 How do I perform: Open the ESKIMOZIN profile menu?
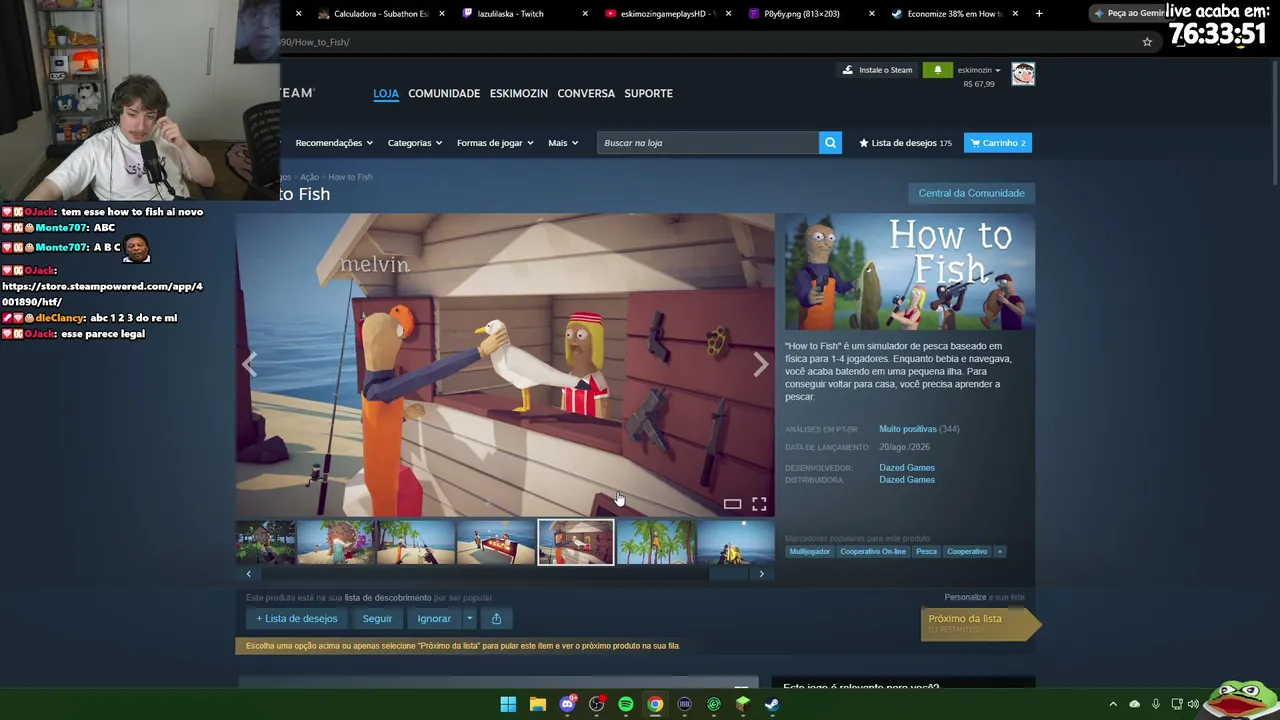[x=519, y=94]
